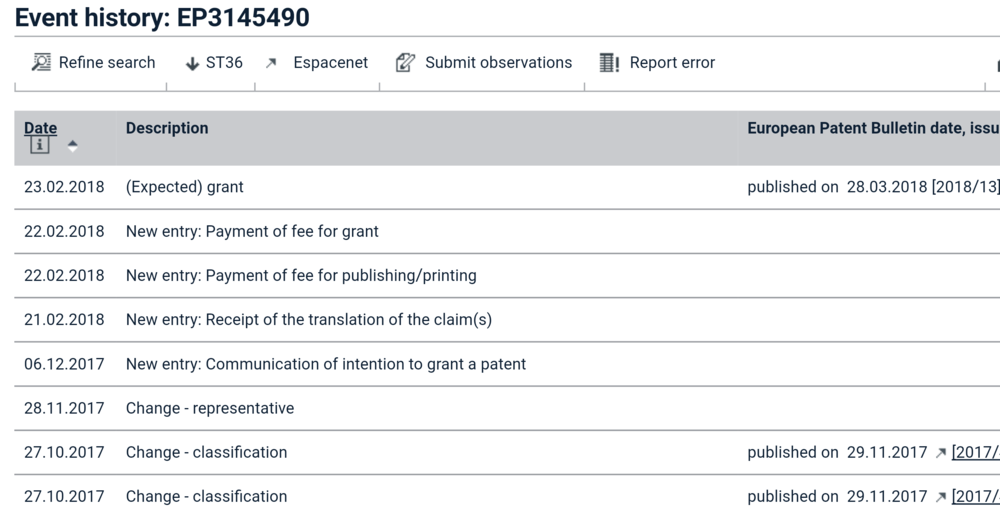Open the first 2017 bulletin issue link
The width and height of the screenshot is (1000, 507).
pos(975,453)
